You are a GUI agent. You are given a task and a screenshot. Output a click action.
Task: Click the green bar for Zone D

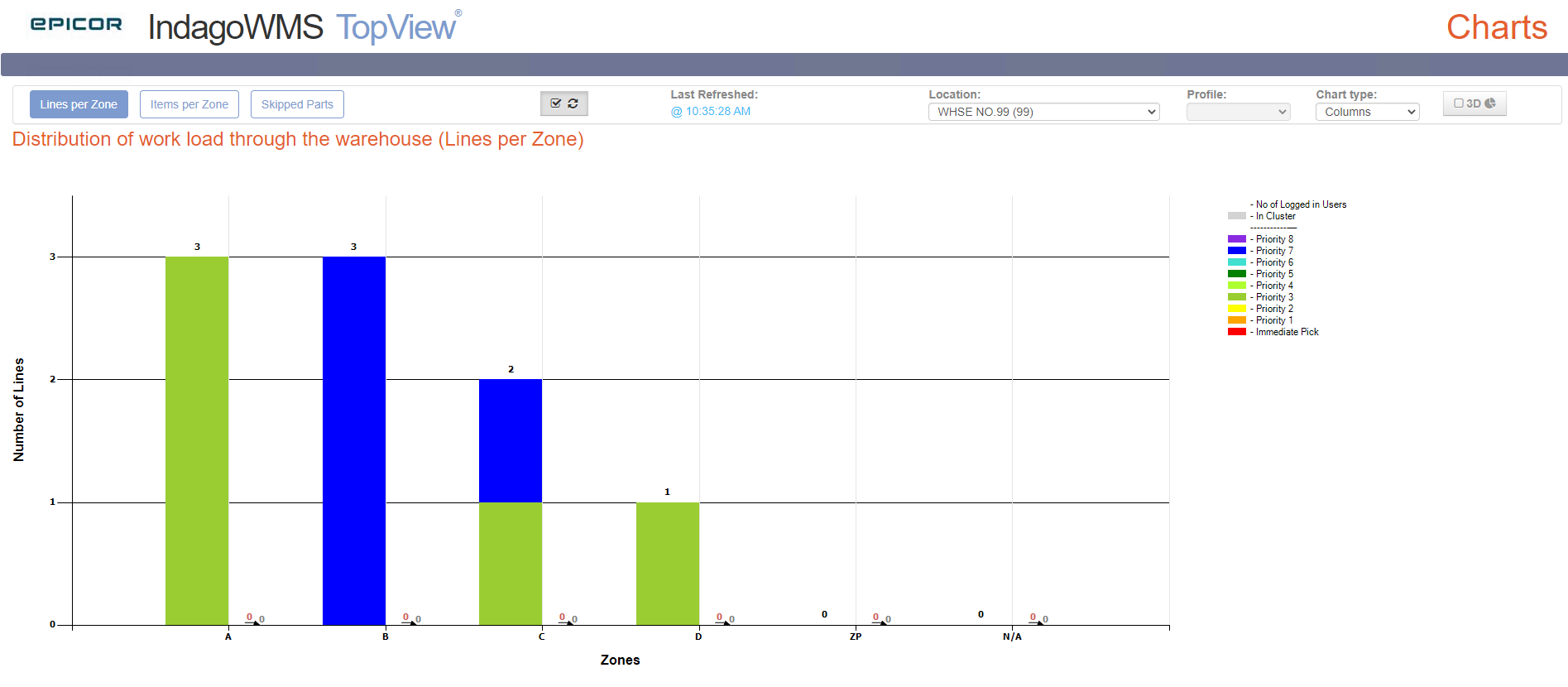tap(668, 564)
